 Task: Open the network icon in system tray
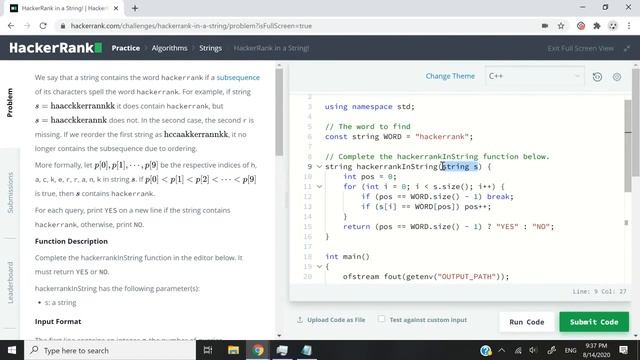click(x=518, y=350)
